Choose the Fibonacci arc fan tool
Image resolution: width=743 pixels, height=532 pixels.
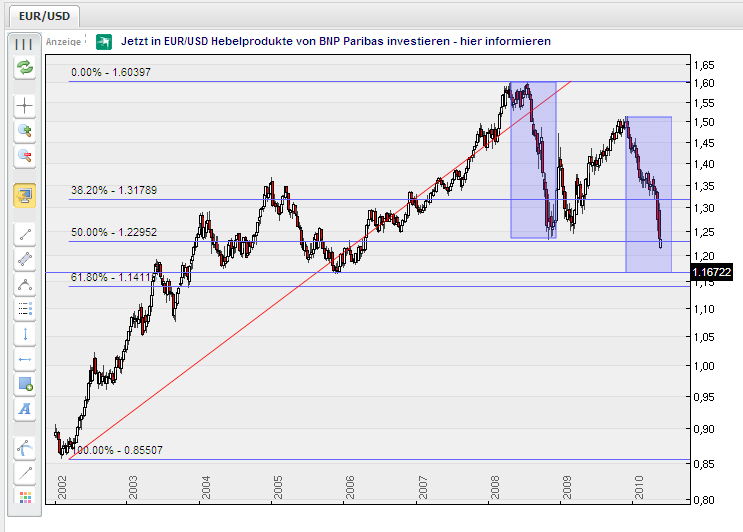(25, 448)
